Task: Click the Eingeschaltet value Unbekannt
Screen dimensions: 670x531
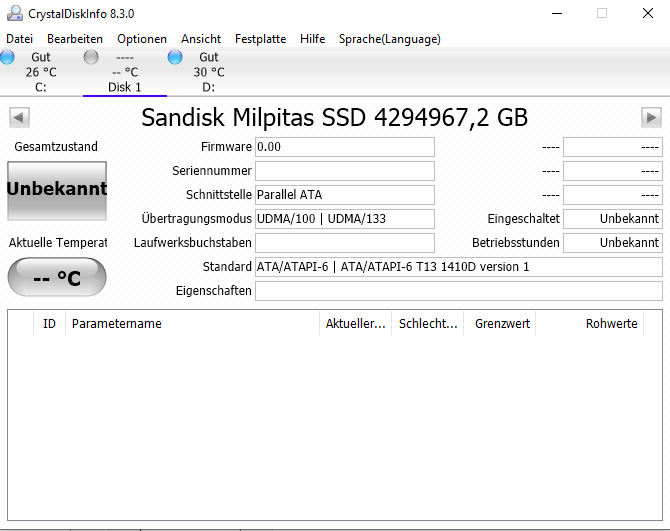Action: 613,219
